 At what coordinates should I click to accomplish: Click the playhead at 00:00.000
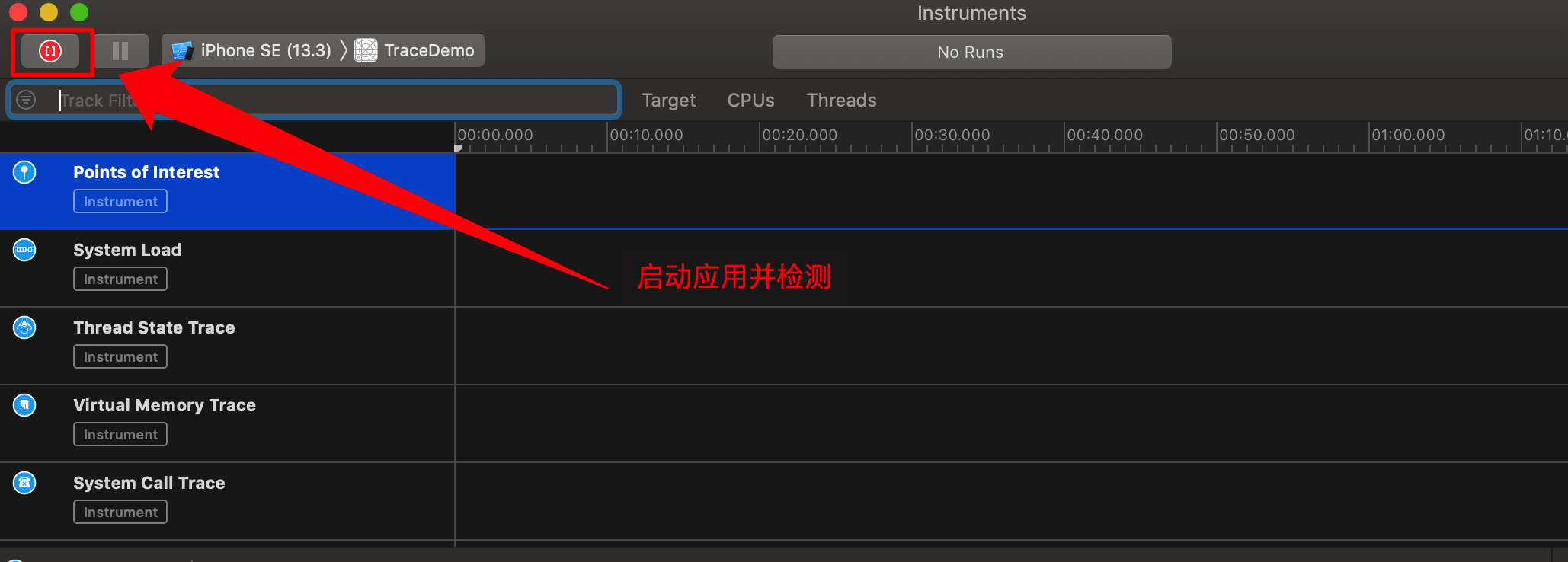(x=458, y=148)
